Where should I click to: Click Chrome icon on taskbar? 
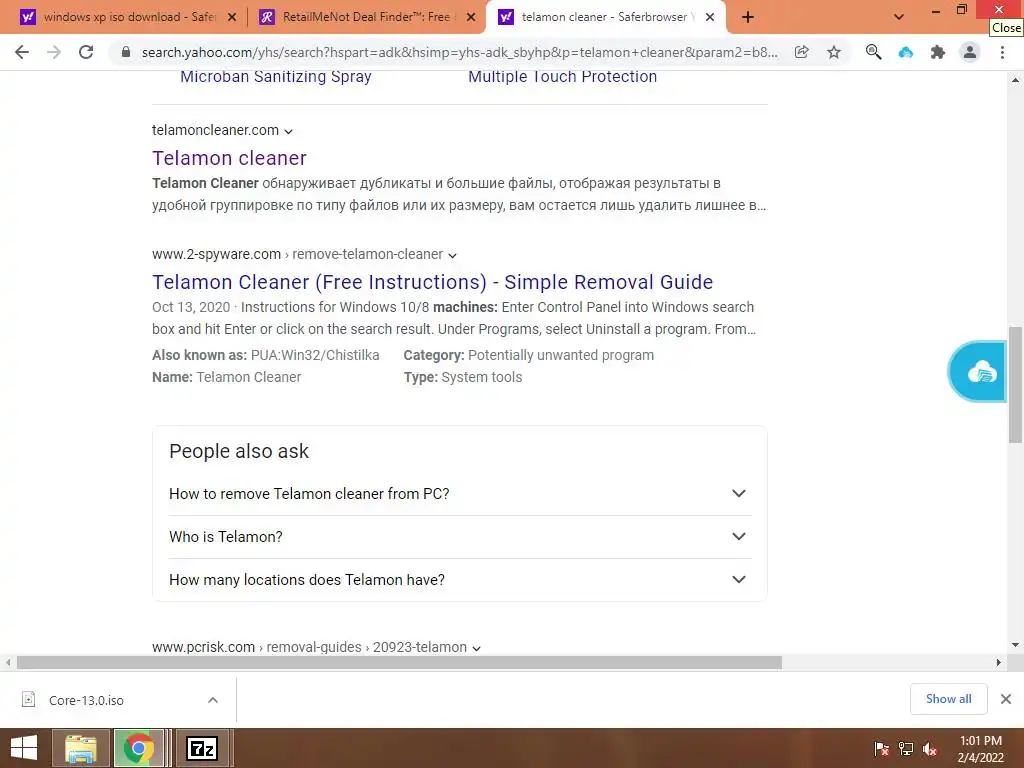(138, 748)
